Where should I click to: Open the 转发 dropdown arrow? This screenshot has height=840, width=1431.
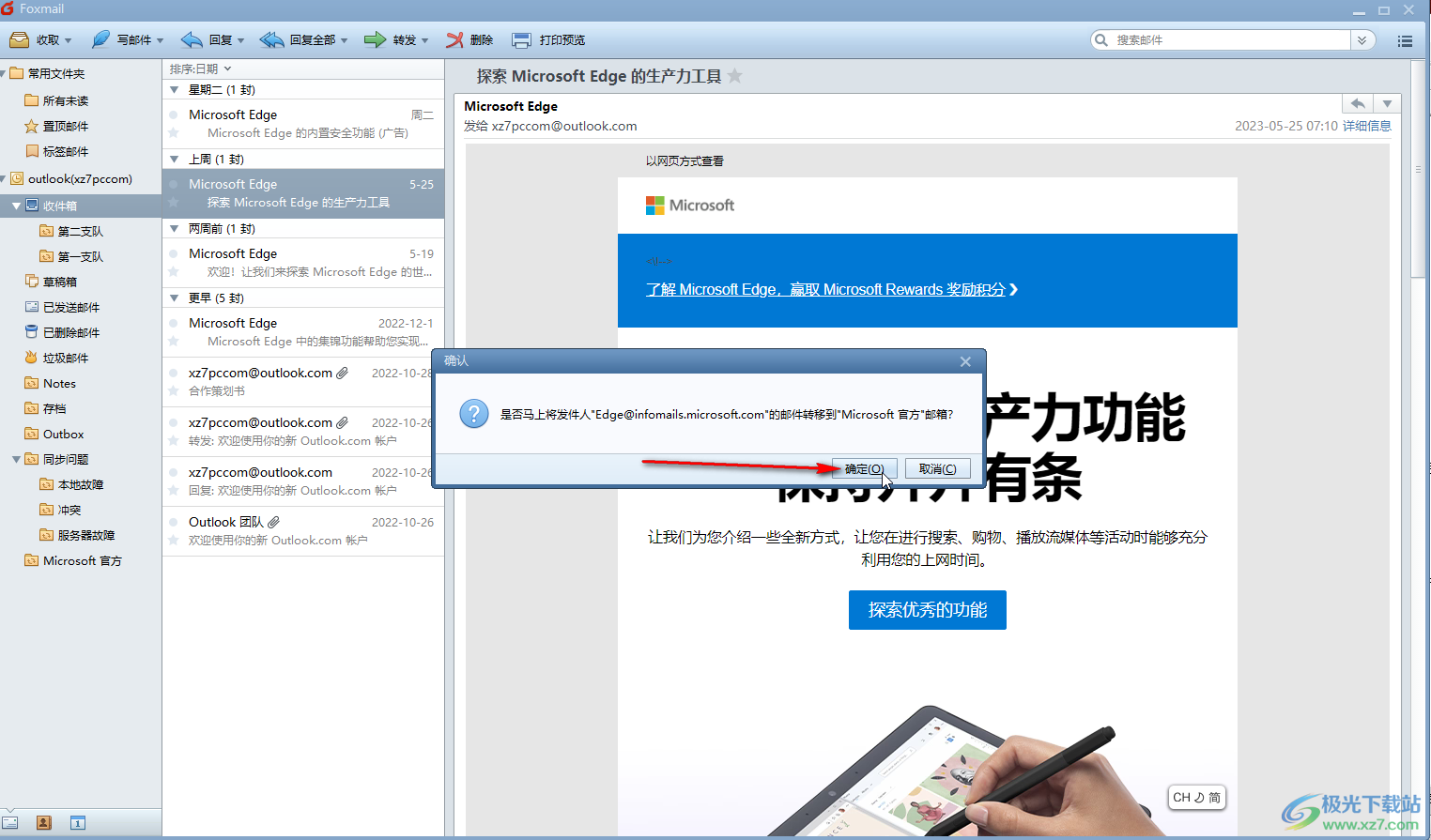tap(424, 40)
